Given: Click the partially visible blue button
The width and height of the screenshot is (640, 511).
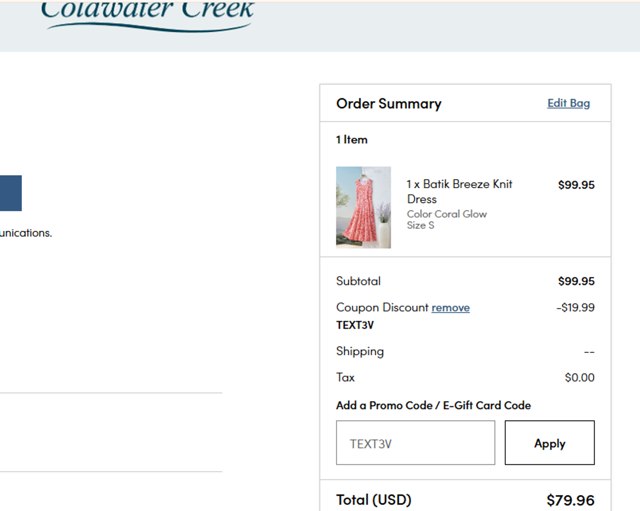Looking at the screenshot, I should coord(10,193).
